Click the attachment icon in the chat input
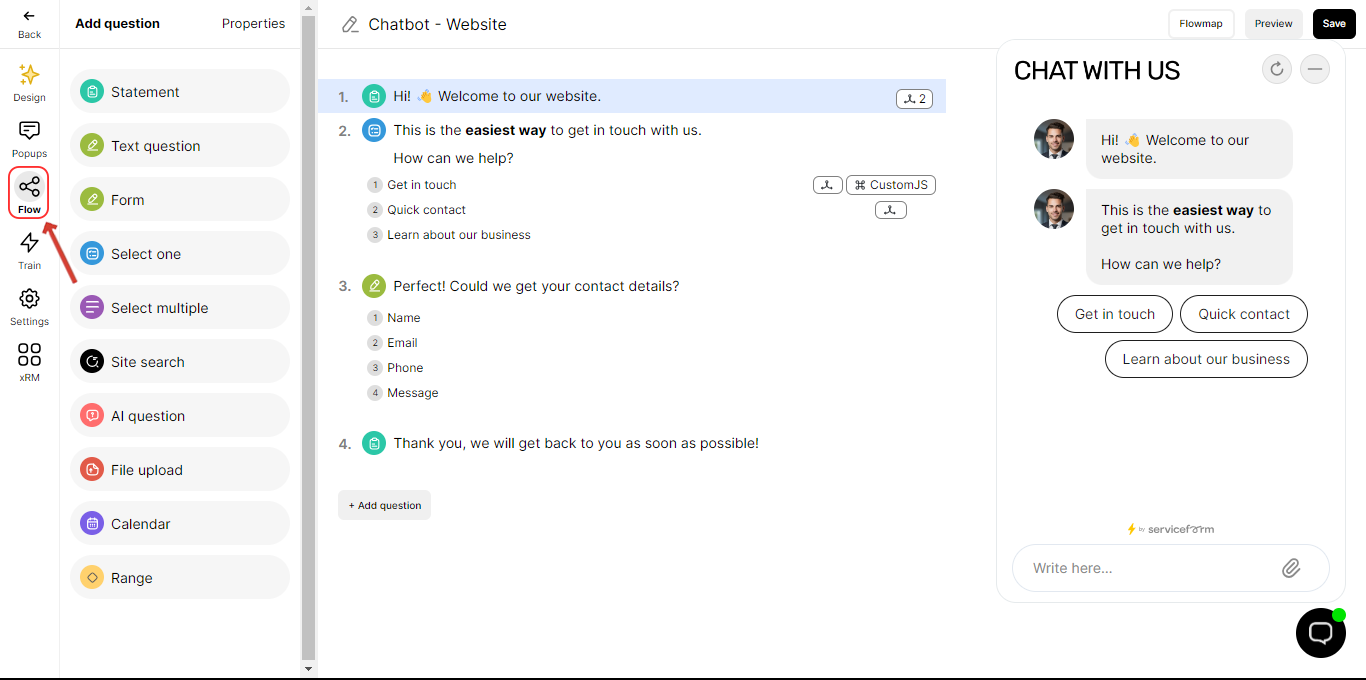The height and width of the screenshot is (680, 1366). 1291,567
